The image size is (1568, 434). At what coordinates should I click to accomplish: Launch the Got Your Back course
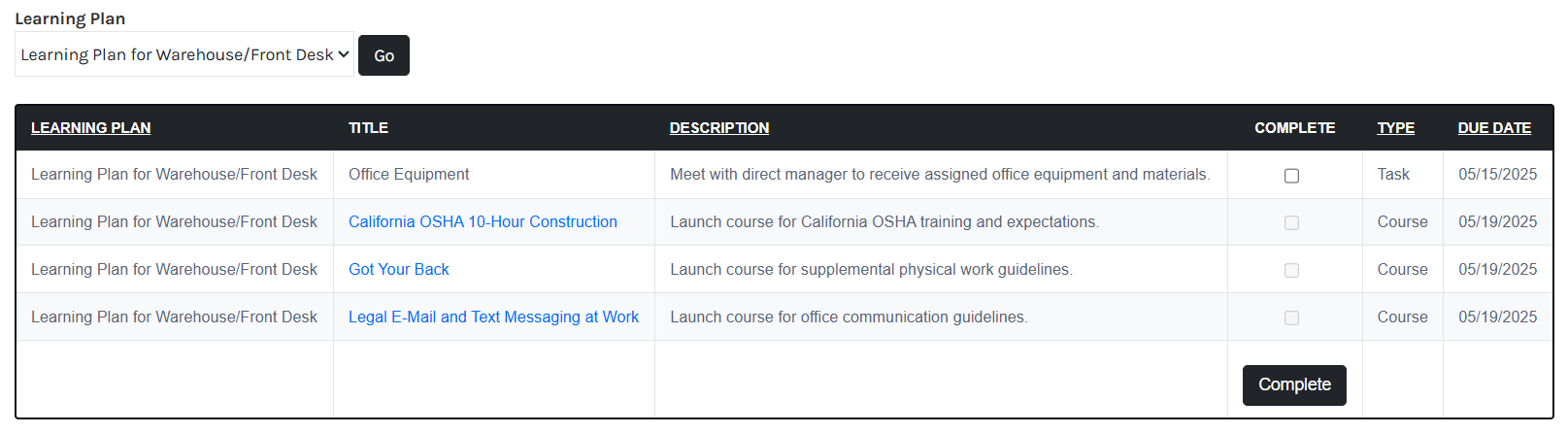[x=398, y=270]
